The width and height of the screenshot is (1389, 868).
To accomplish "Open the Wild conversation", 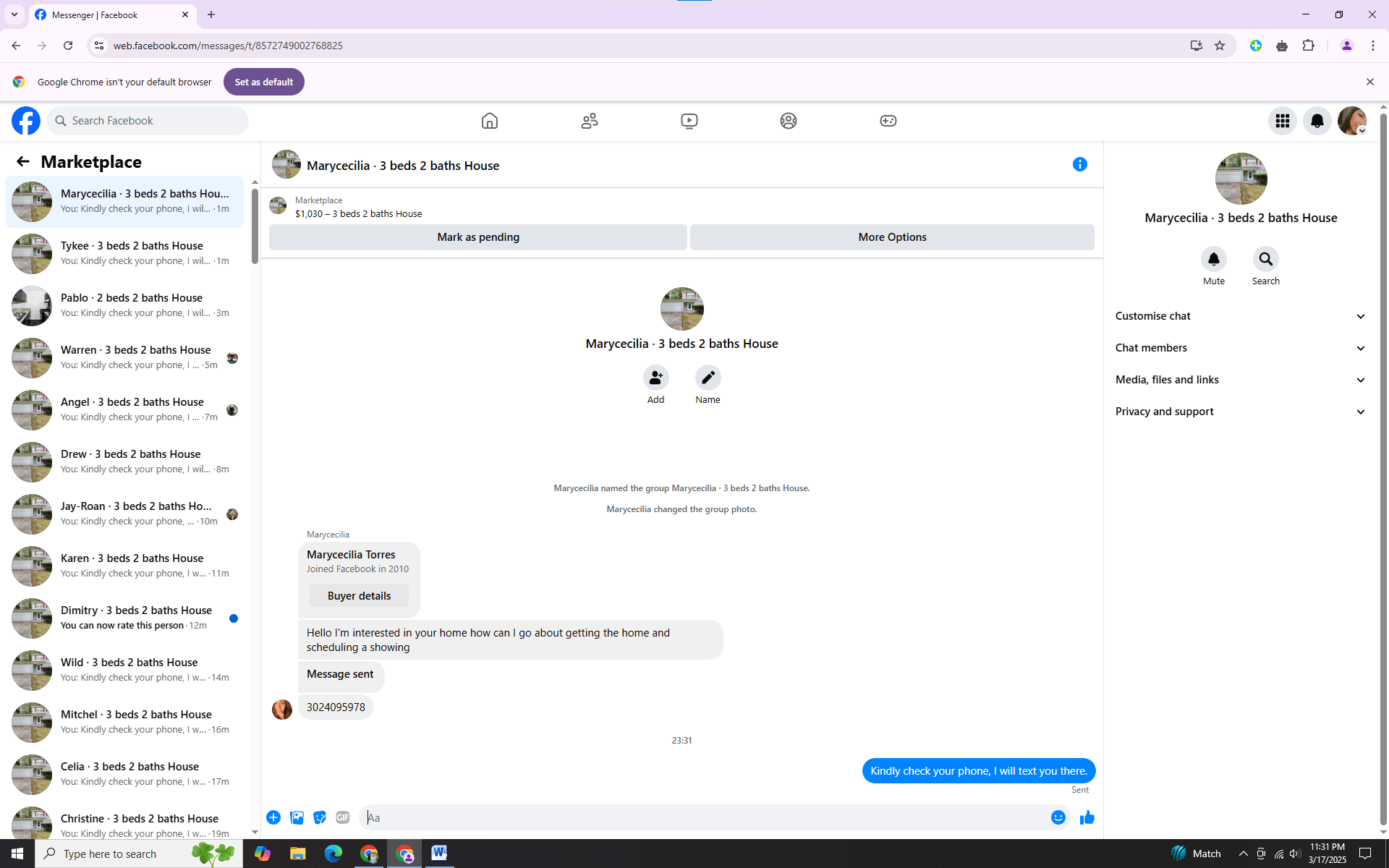I will pyautogui.click(x=125, y=670).
